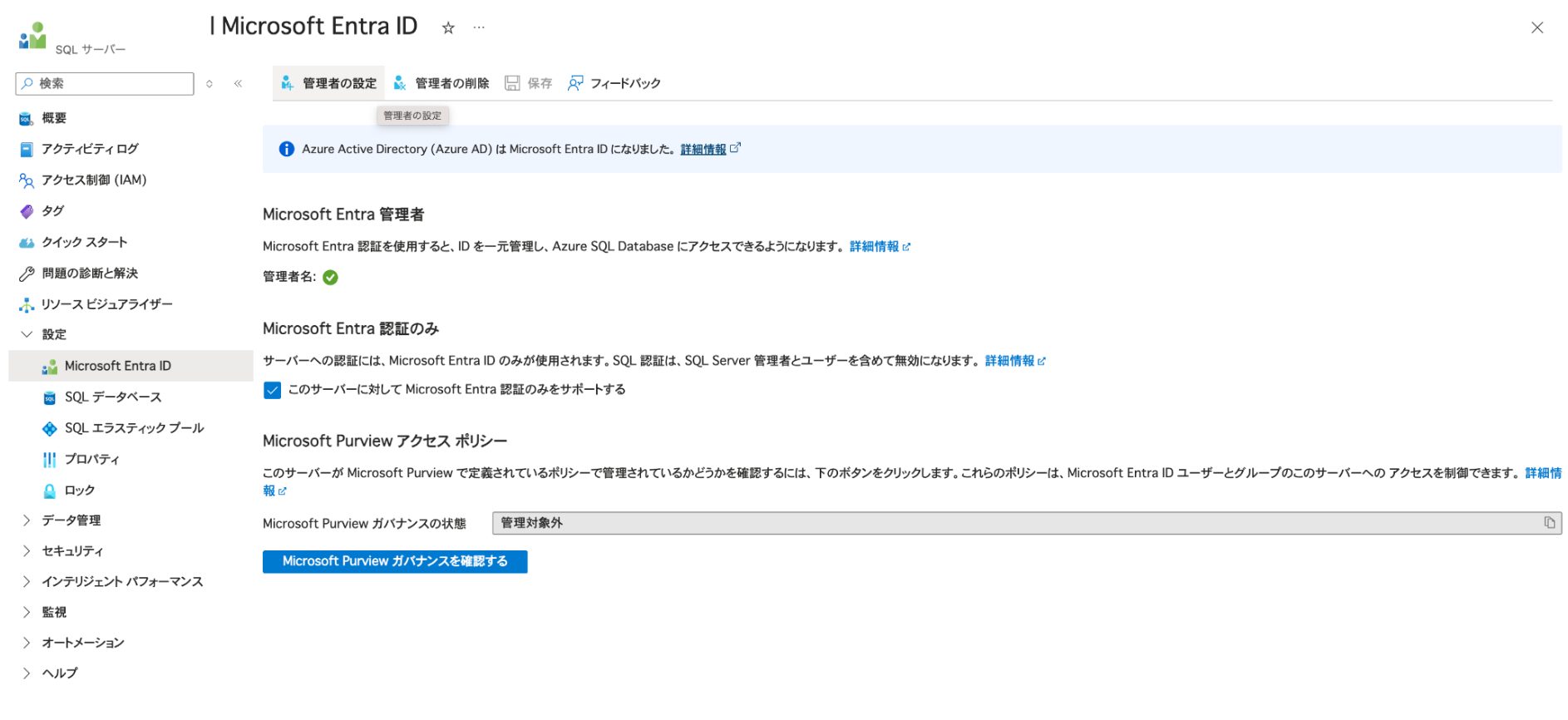The height and width of the screenshot is (720, 1568).
Task: Click the ロック padlock icon
Action: 49,491
